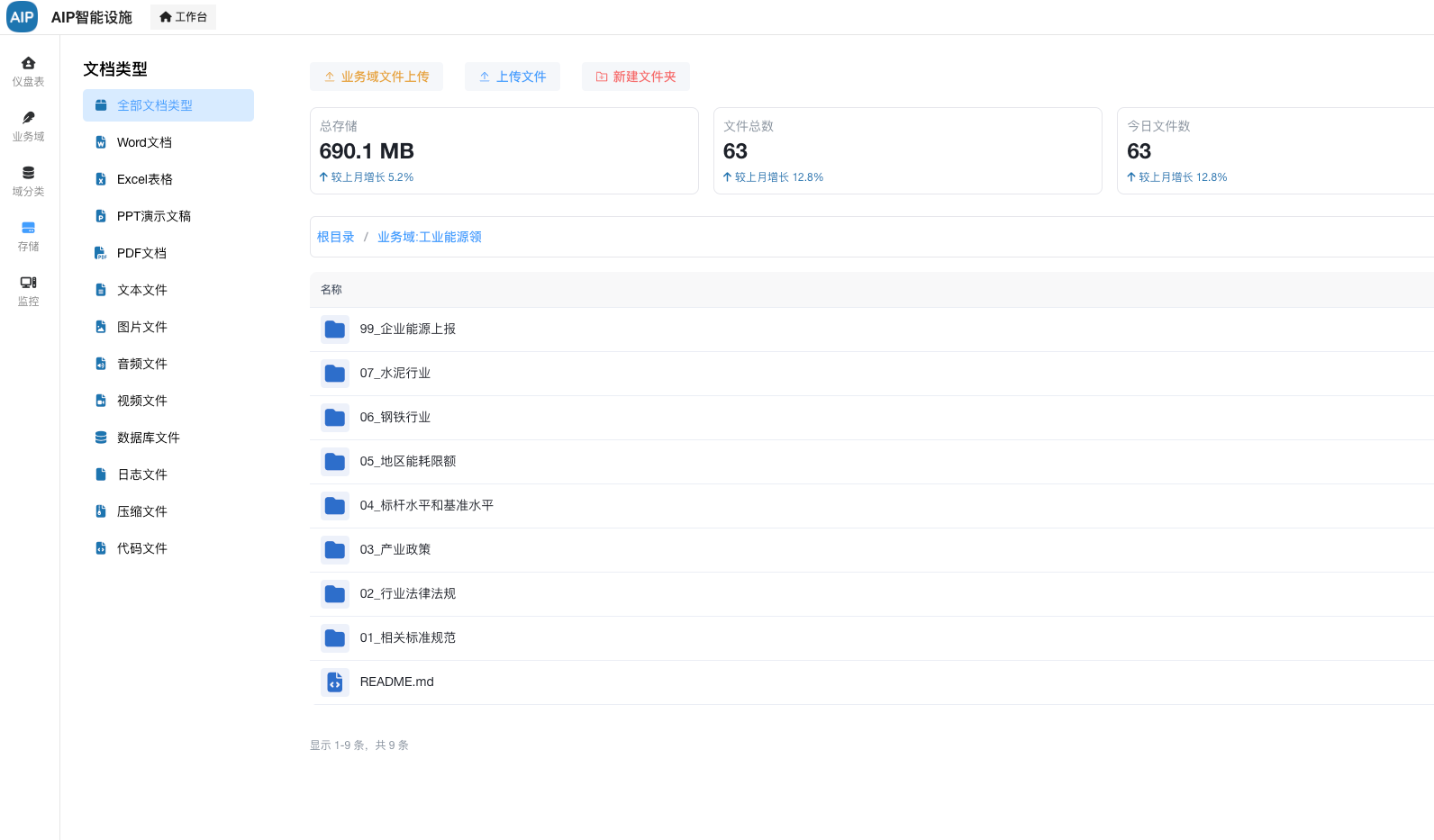This screenshot has height=840, width=1434.
Task: Click the README.md file icon
Action: (335, 682)
